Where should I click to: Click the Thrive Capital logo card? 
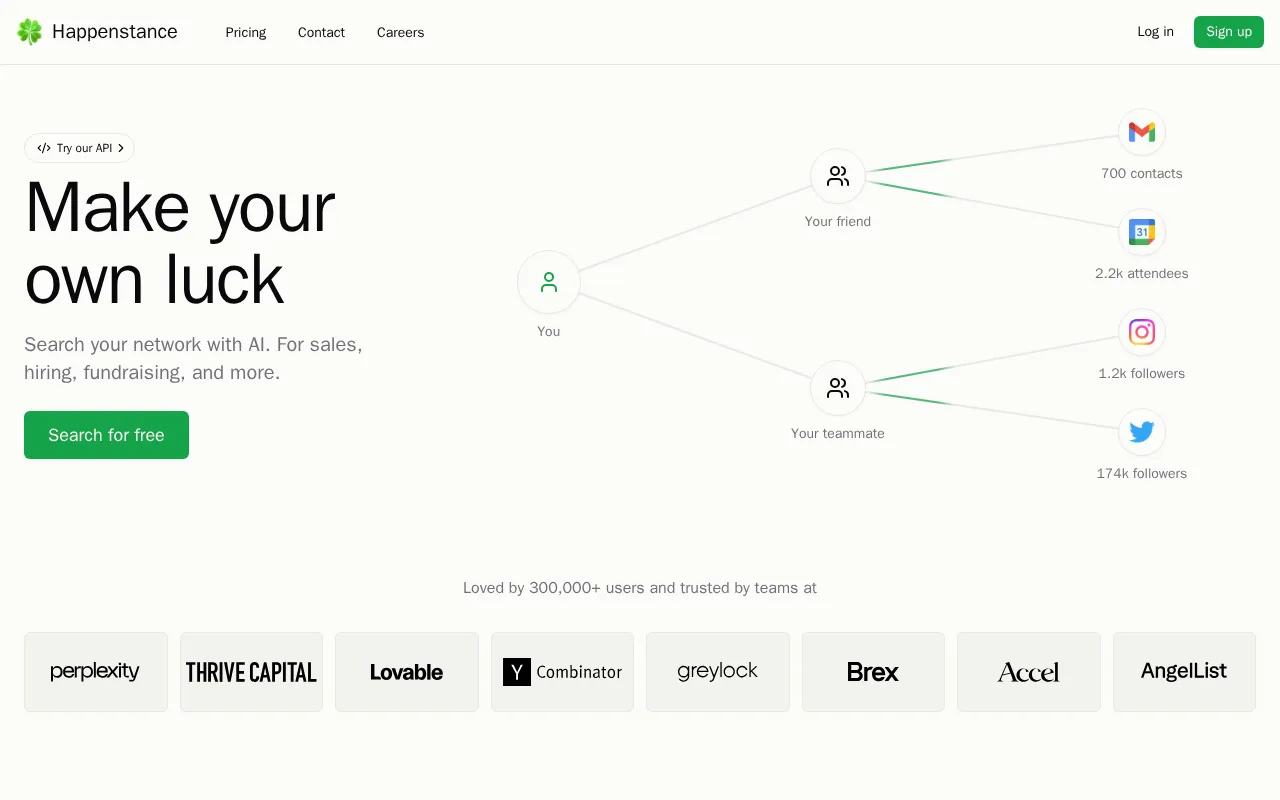coord(251,672)
